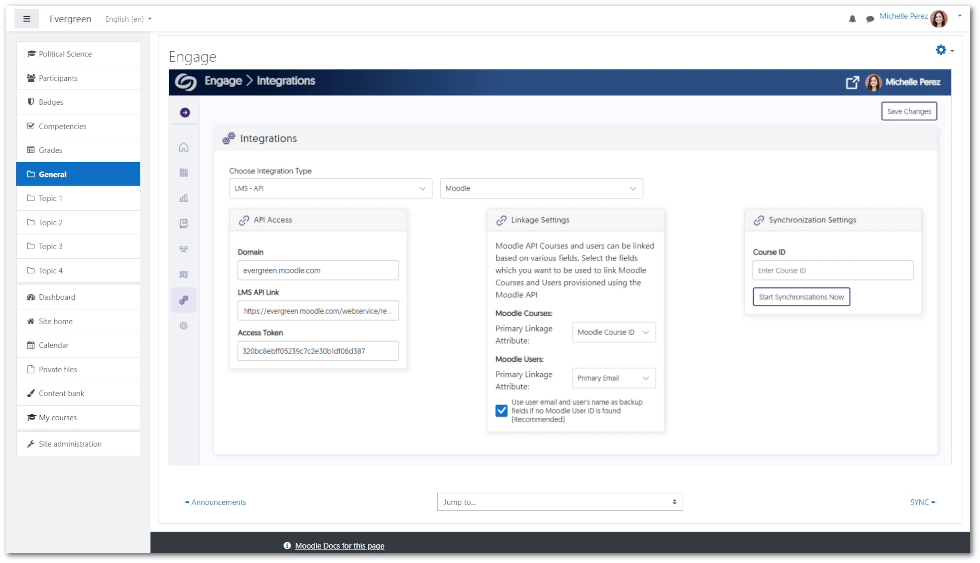Open My courses
The width and height of the screenshot is (980, 563).
[78, 417]
